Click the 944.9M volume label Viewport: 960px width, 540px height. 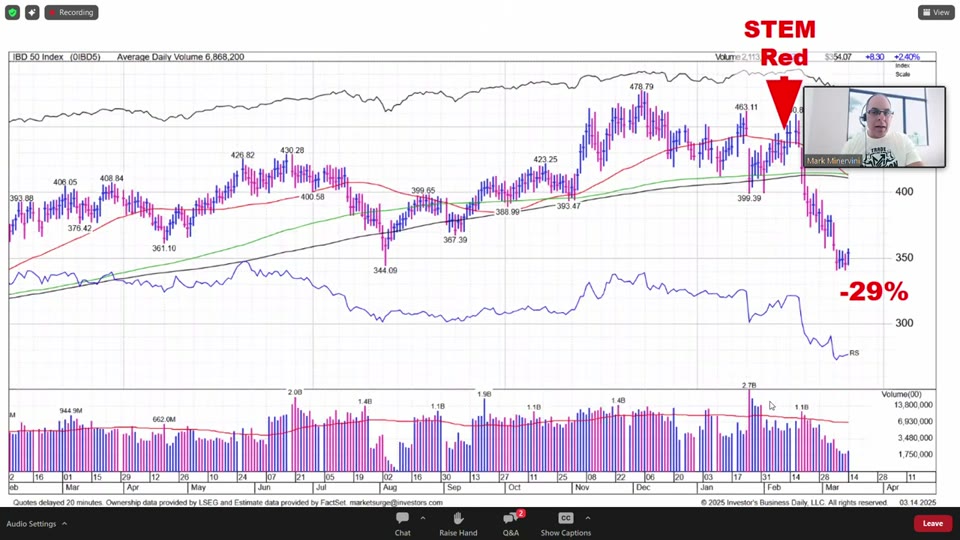click(71, 411)
